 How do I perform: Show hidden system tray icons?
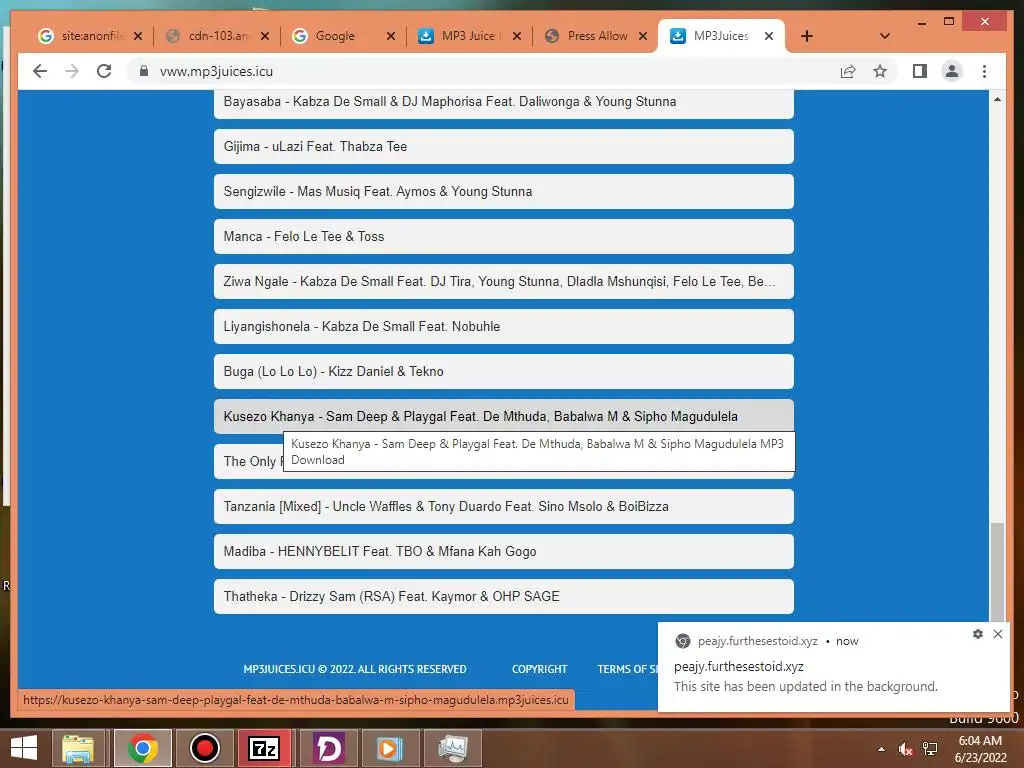(x=882, y=749)
